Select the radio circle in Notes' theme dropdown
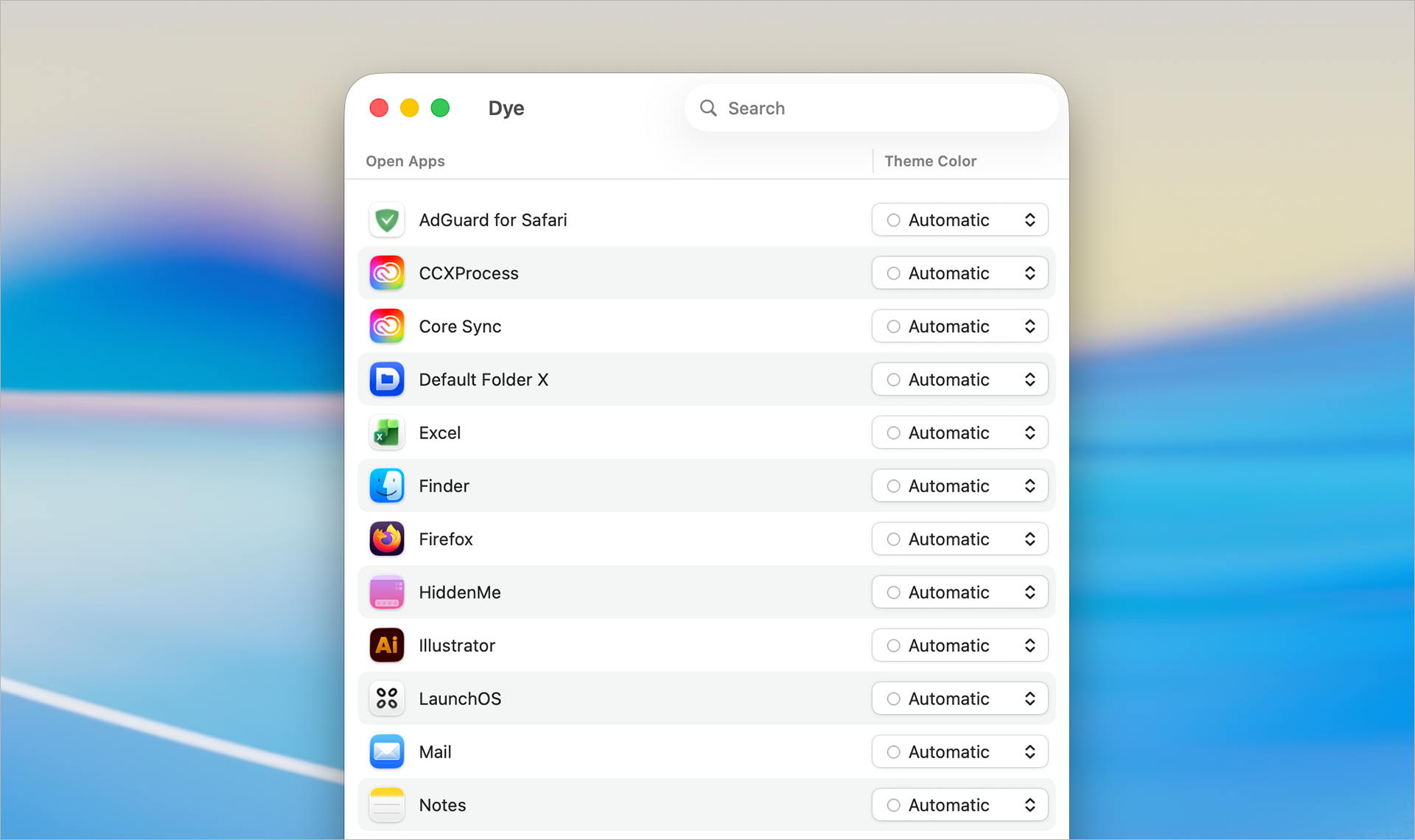The image size is (1415, 840). pos(892,805)
